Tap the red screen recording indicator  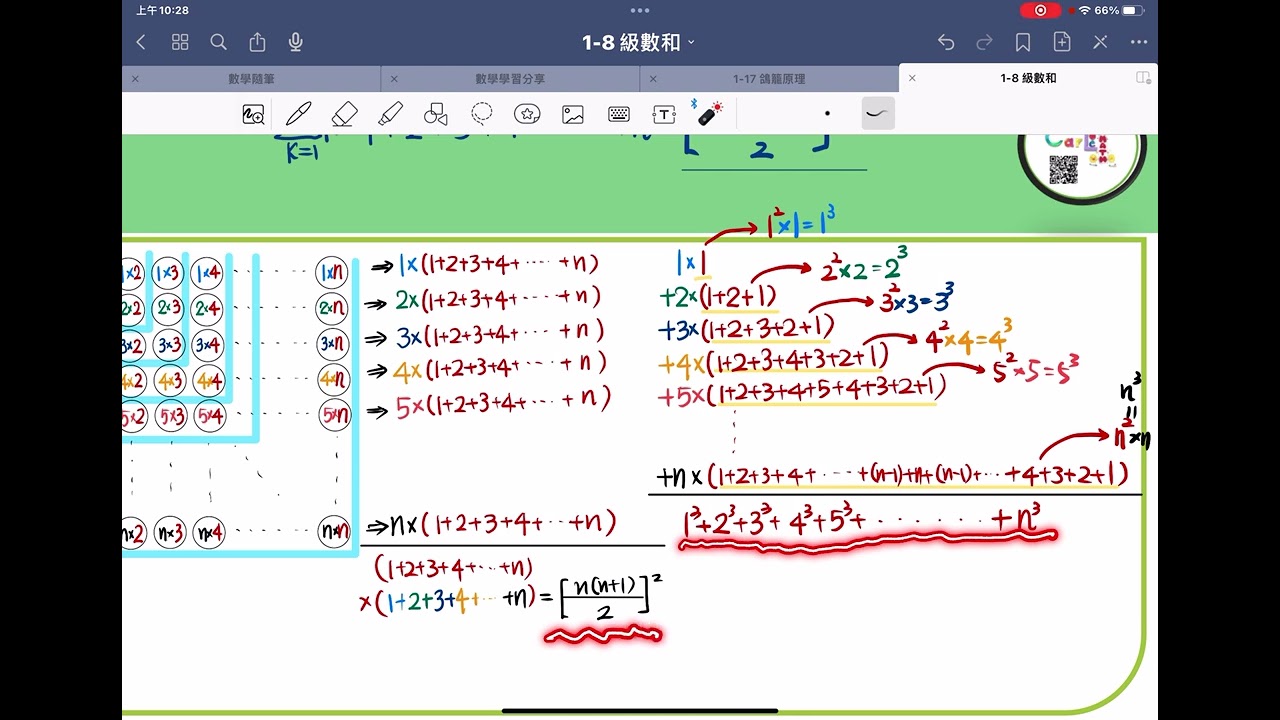click(1041, 10)
